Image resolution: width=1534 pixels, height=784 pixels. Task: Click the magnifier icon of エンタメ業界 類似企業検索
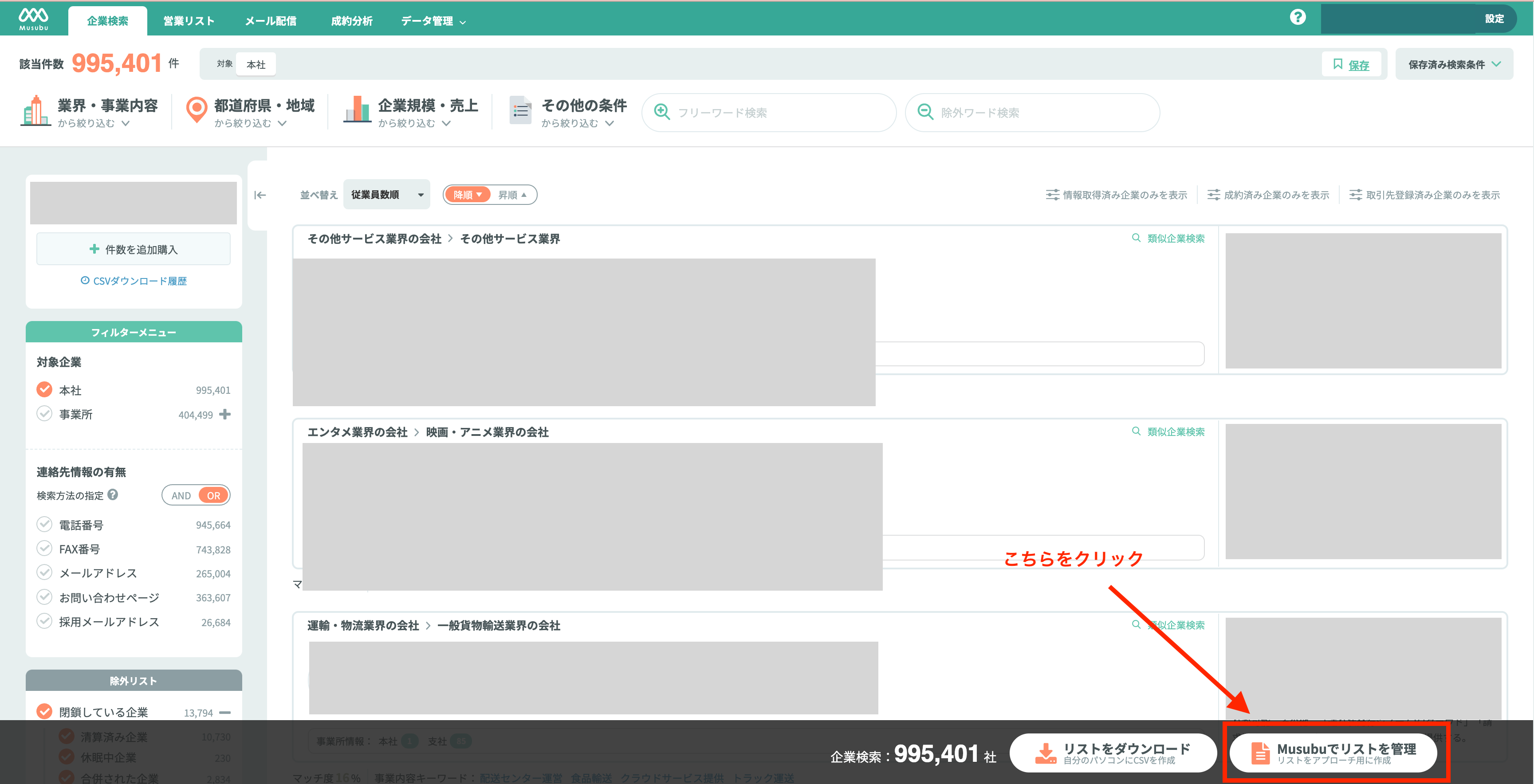(1136, 431)
